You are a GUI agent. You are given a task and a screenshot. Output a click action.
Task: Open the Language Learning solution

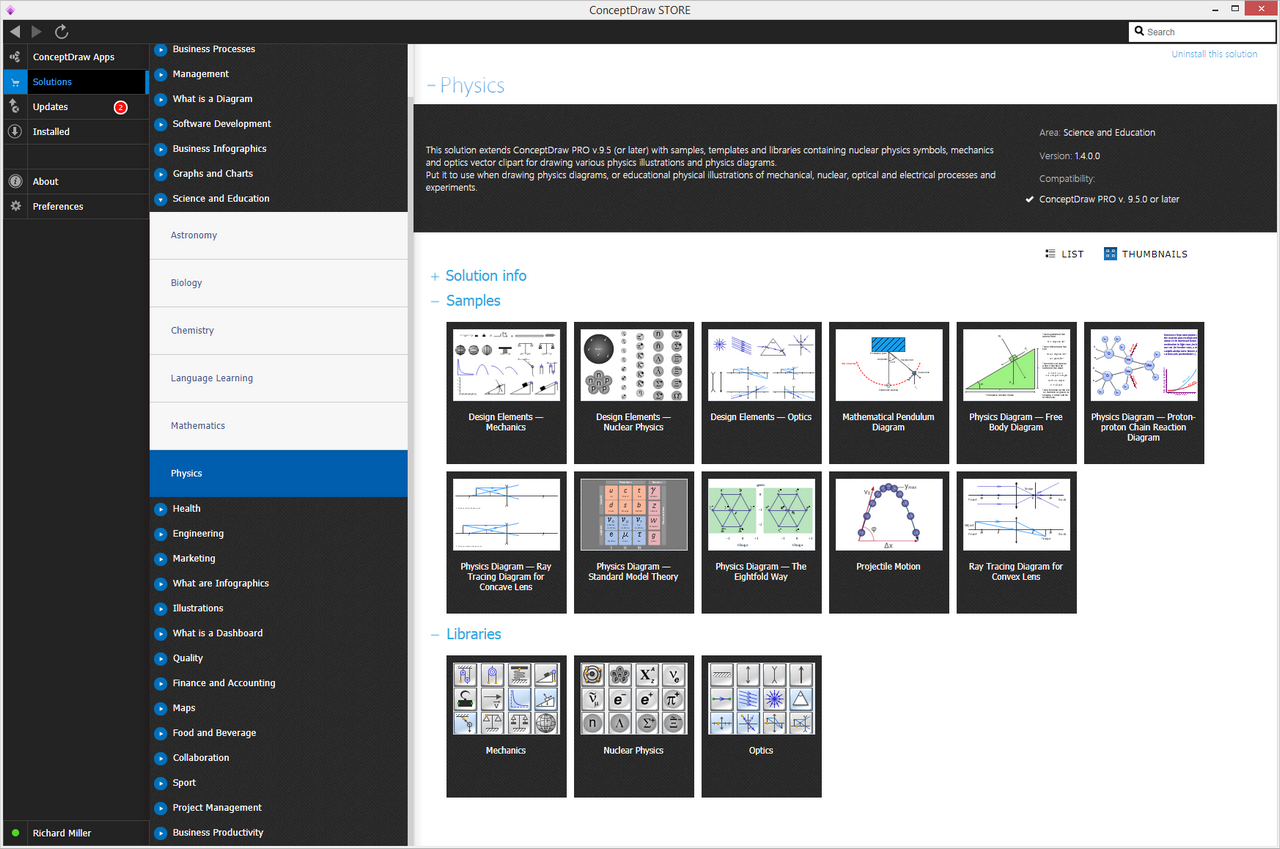pyautogui.click(x=279, y=378)
